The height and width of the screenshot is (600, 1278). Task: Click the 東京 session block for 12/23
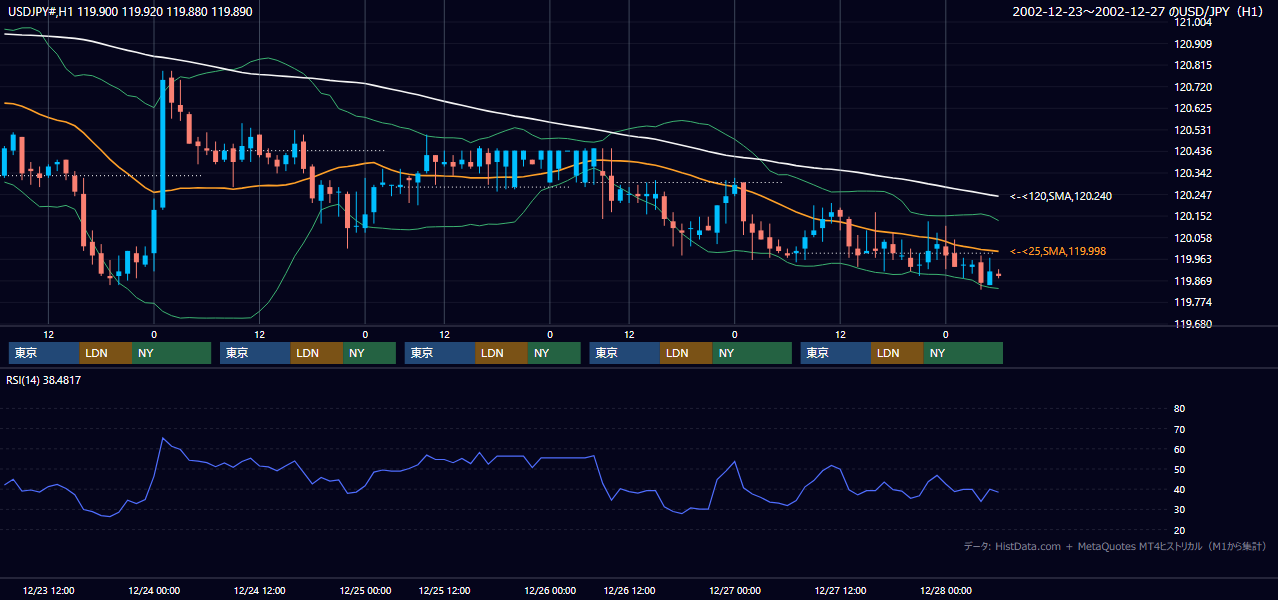point(44,353)
